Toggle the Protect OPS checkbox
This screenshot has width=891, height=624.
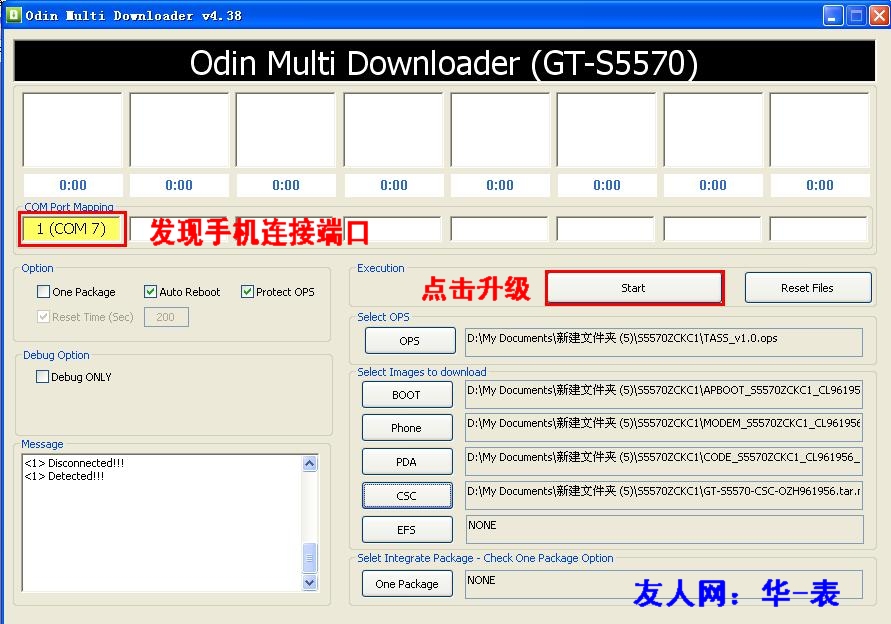(247, 292)
